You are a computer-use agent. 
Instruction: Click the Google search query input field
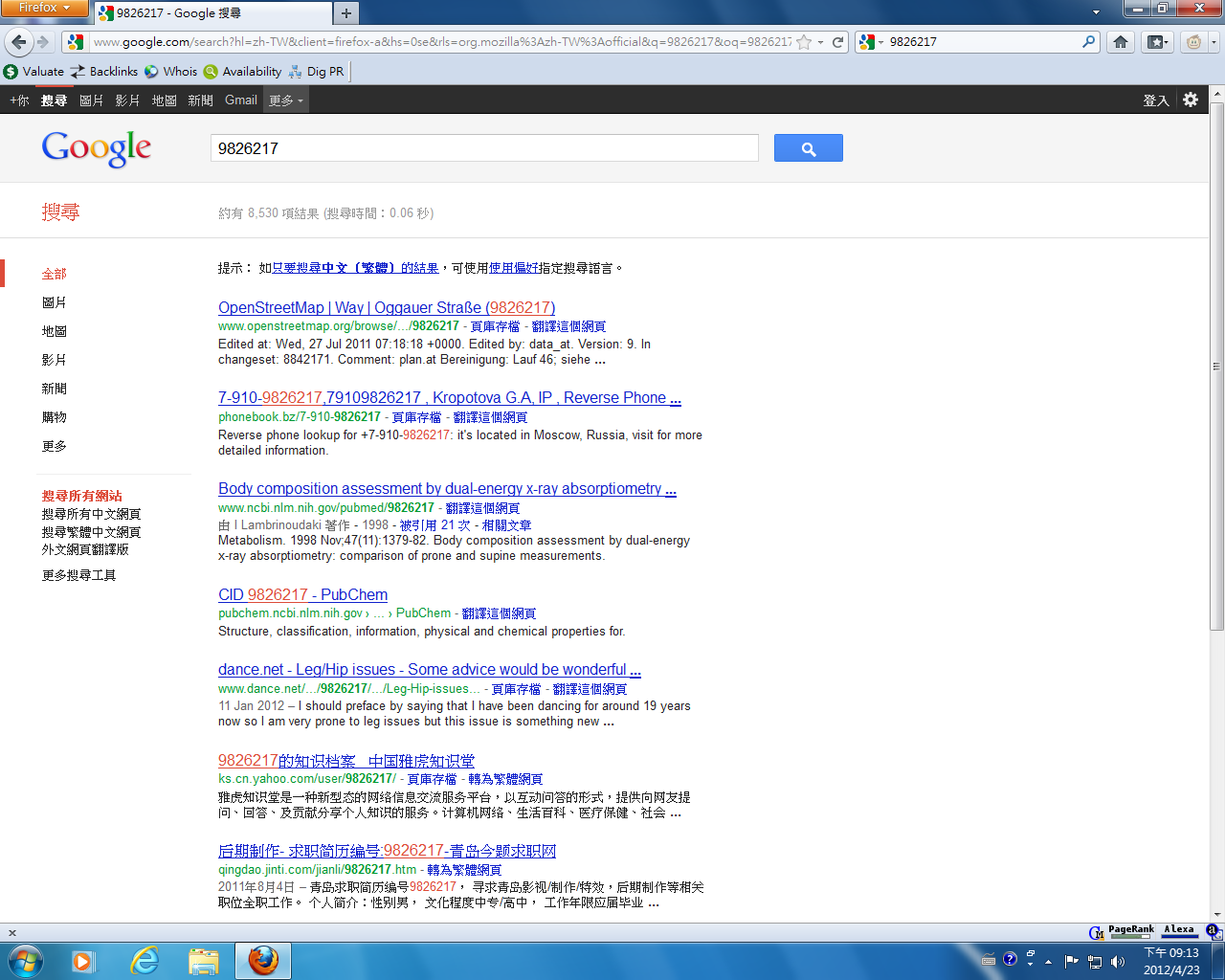point(484,148)
